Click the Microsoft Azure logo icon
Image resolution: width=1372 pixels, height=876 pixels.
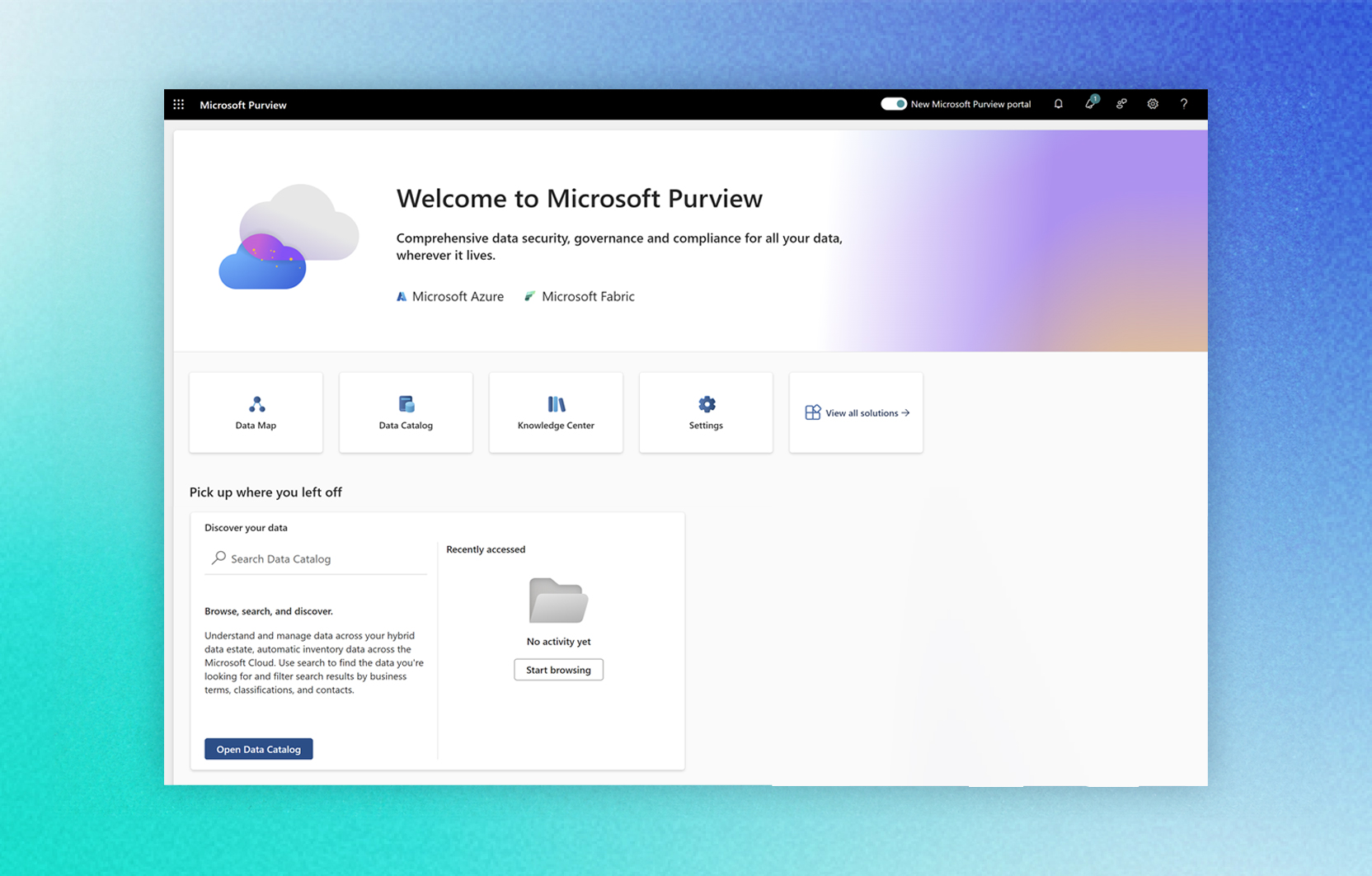tap(402, 296)
